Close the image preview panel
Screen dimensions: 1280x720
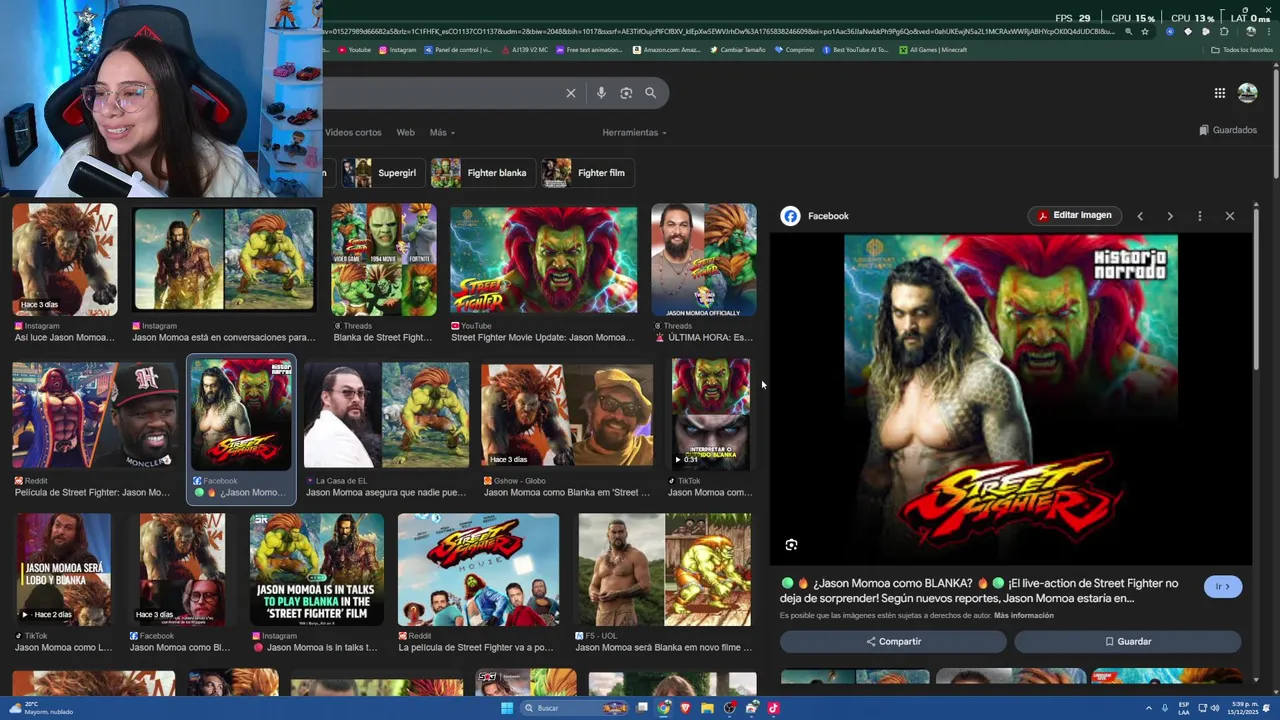tap(1230, 216)
